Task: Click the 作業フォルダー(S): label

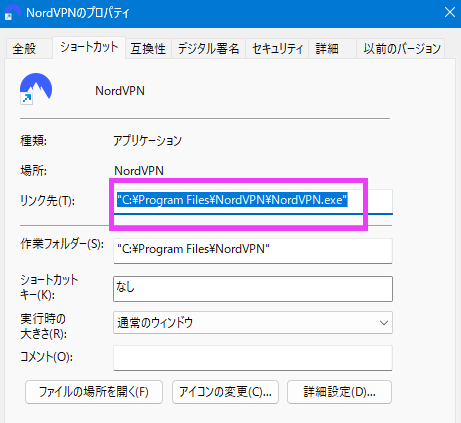Action: click(x=62, y=244)
